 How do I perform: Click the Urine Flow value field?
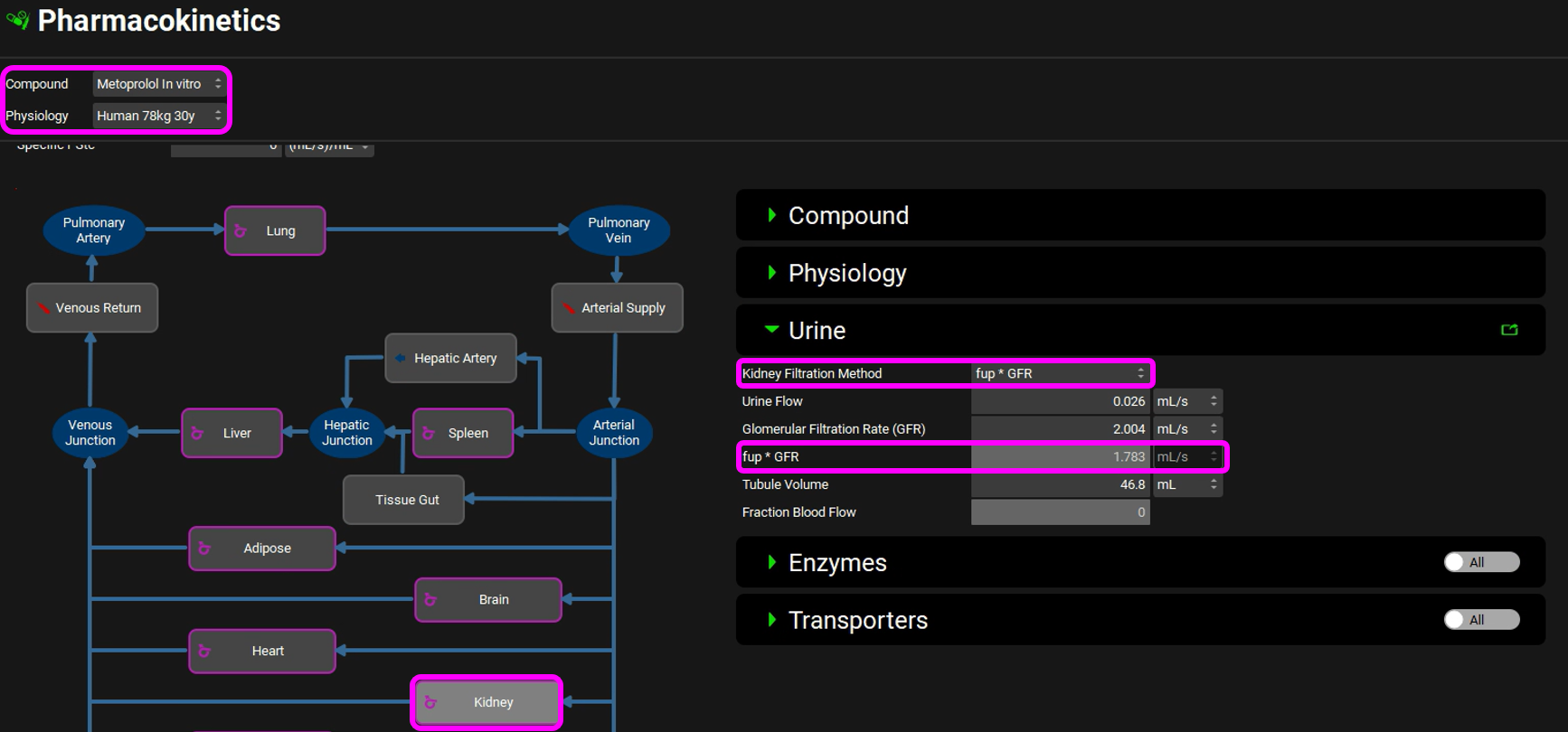(1060, 401)
